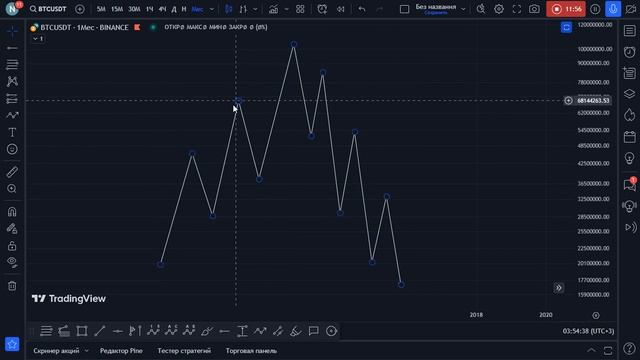Image resolution: width=640 pixels, height=360 pixels.
Task: Expand the timeframe dropdown arrow
Action: click(211, 9)
